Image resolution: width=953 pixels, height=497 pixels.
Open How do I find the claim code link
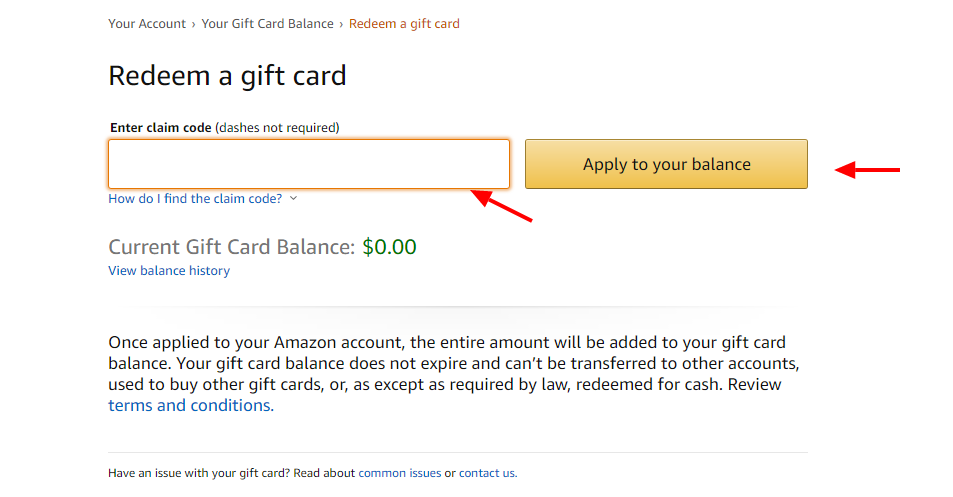click(195, 198)
